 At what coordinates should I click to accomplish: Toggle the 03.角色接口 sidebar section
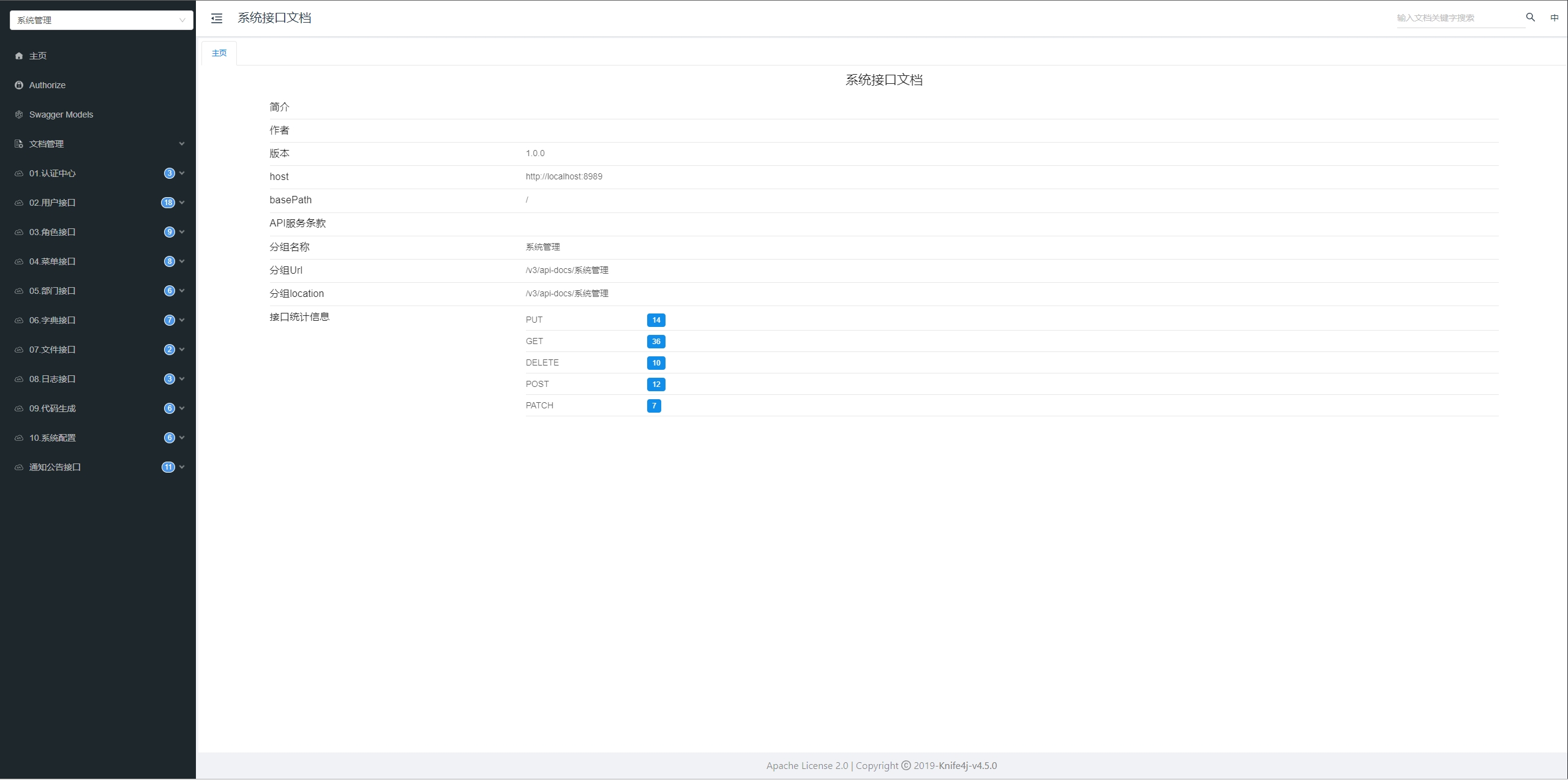pyautogui.click(x=97, y=231)
